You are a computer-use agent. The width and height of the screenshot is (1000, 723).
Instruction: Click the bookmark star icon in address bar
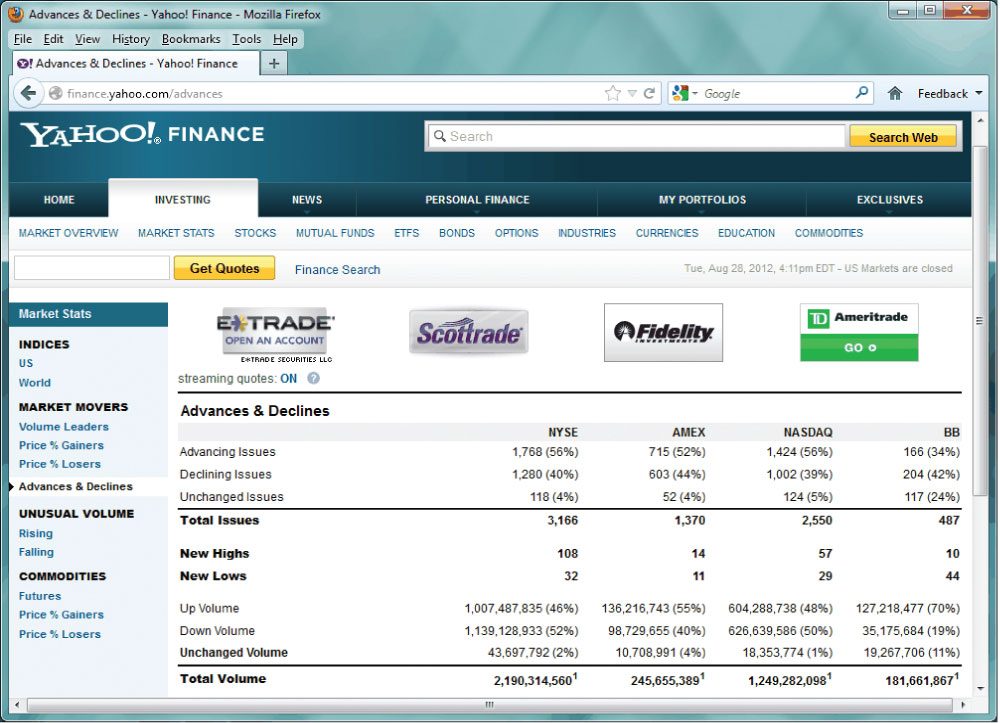pyautogui.click(x=612, y=94)
